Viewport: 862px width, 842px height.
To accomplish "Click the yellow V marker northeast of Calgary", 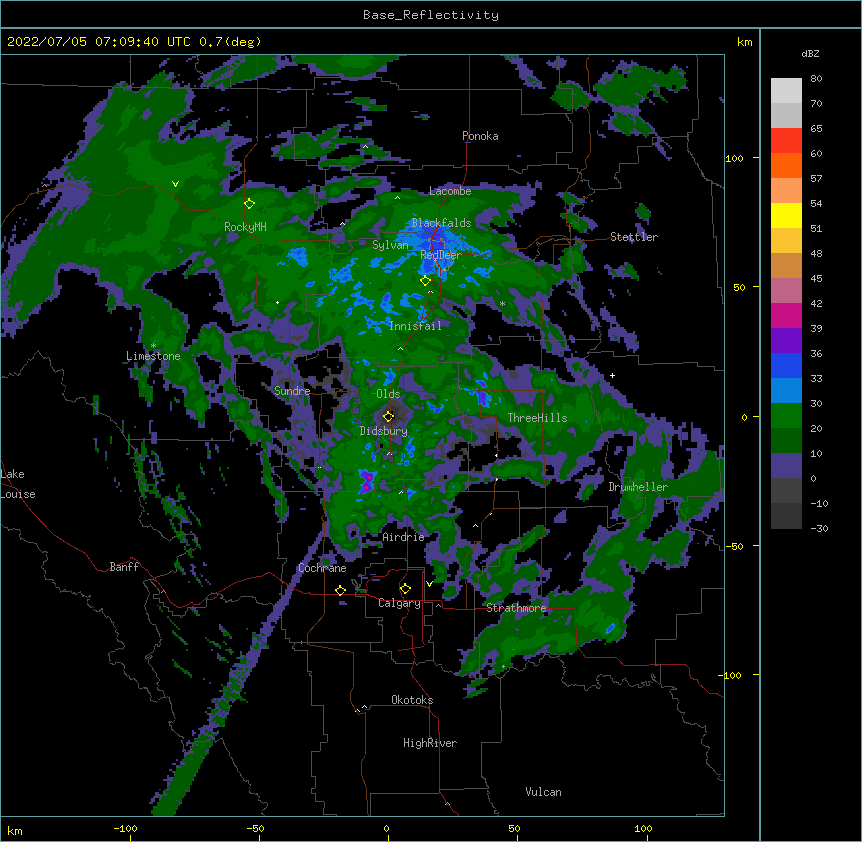I will coord(429,584).
